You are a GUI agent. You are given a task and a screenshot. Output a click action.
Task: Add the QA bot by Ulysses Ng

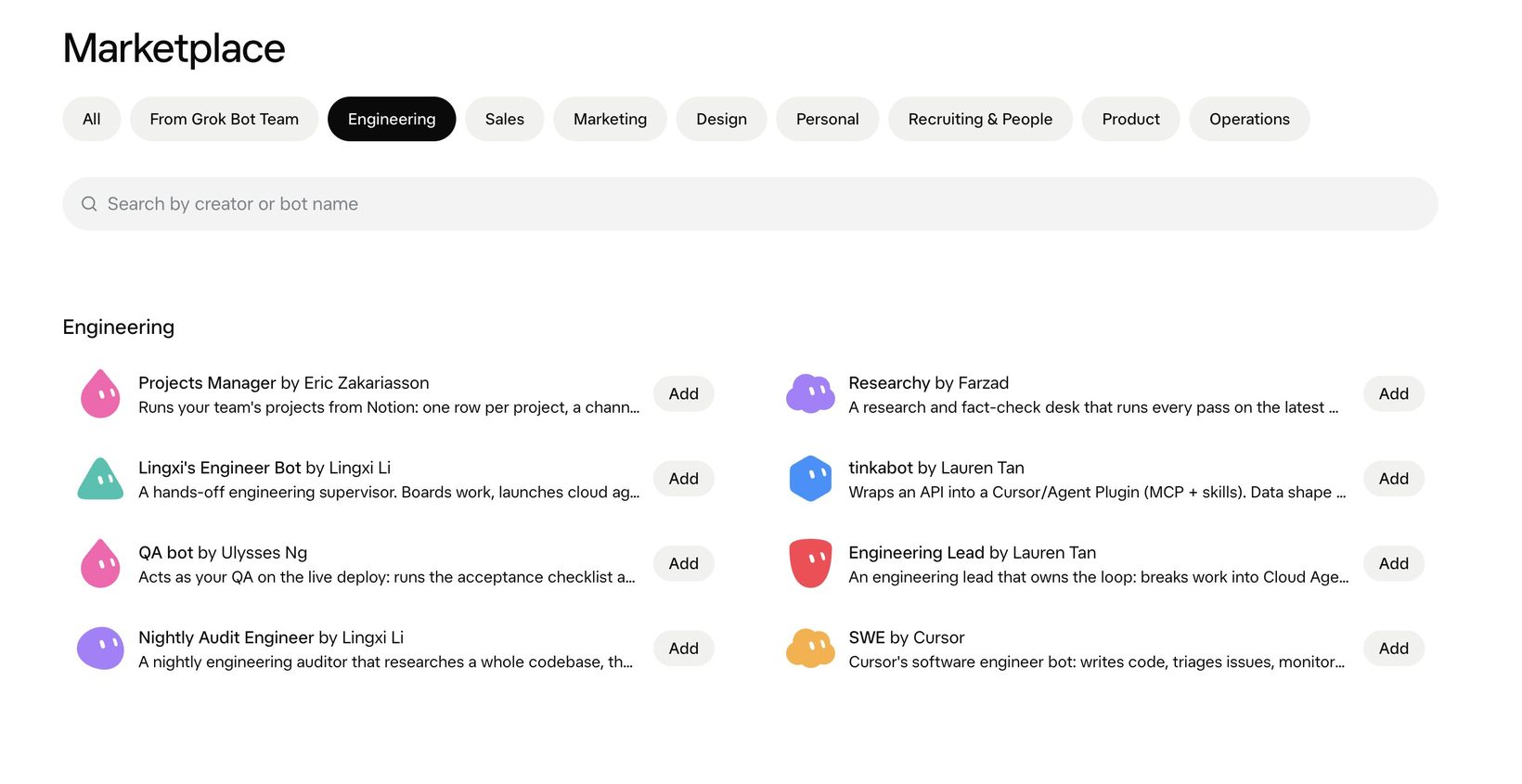point(684,563)
